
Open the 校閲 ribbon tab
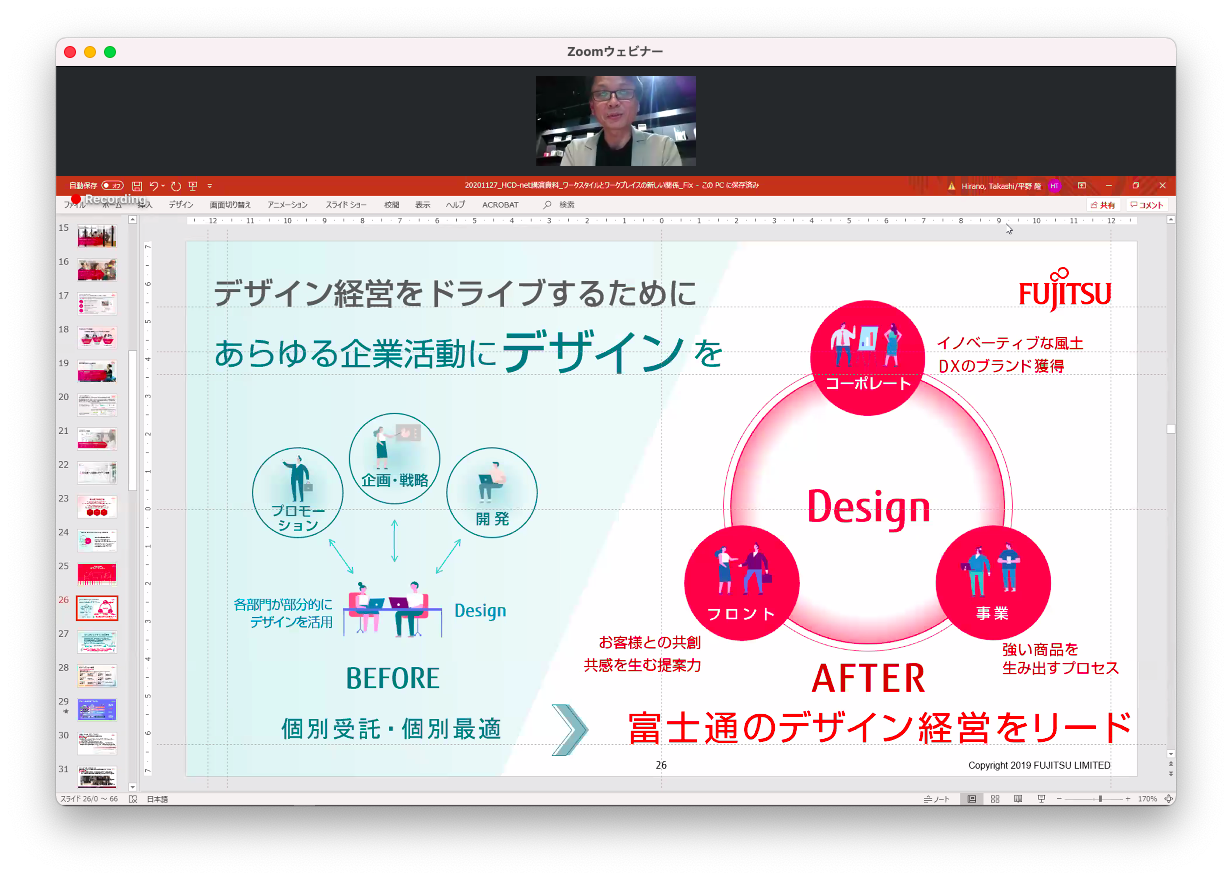[x=392, y=204]
